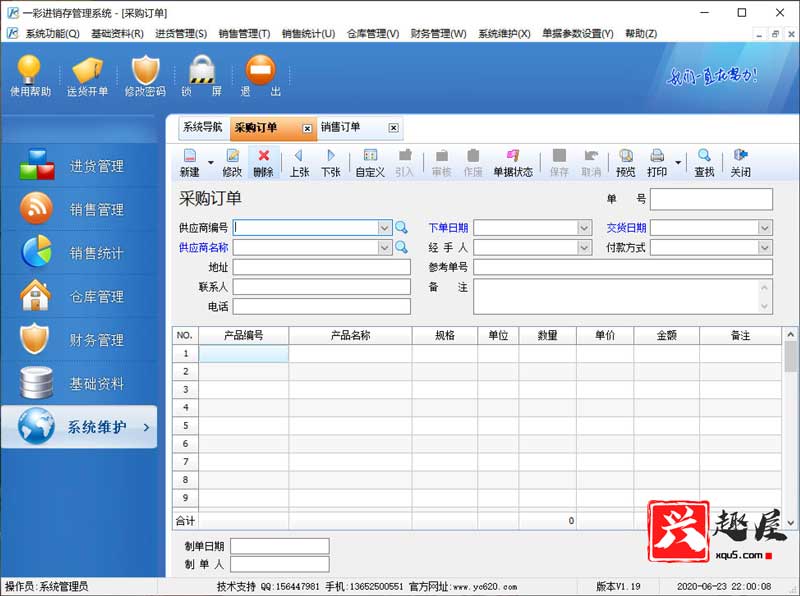
Task: Click the 联系人 input field
Action: (322, 287)
